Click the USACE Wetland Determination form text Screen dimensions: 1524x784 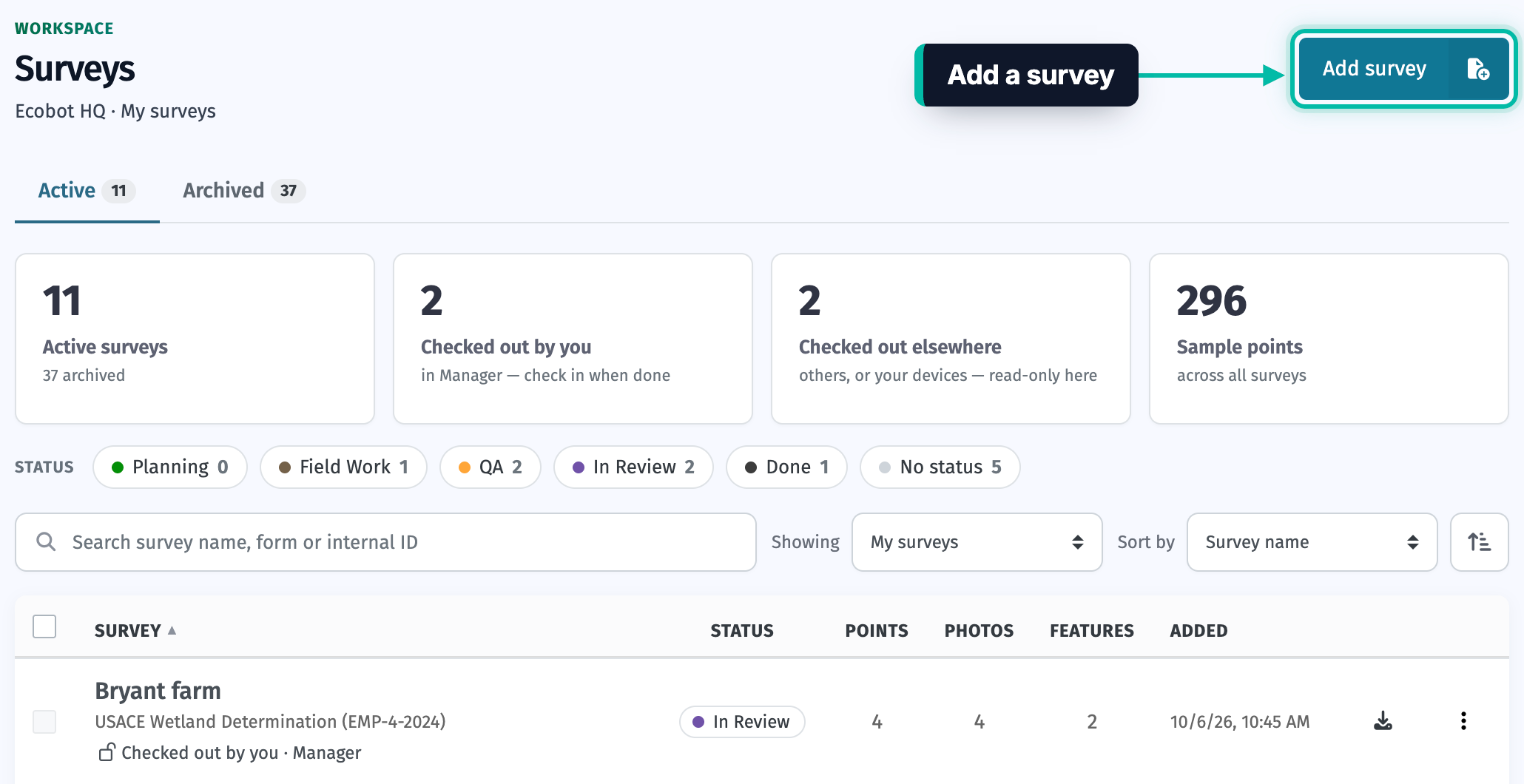(x=270, y=722)
